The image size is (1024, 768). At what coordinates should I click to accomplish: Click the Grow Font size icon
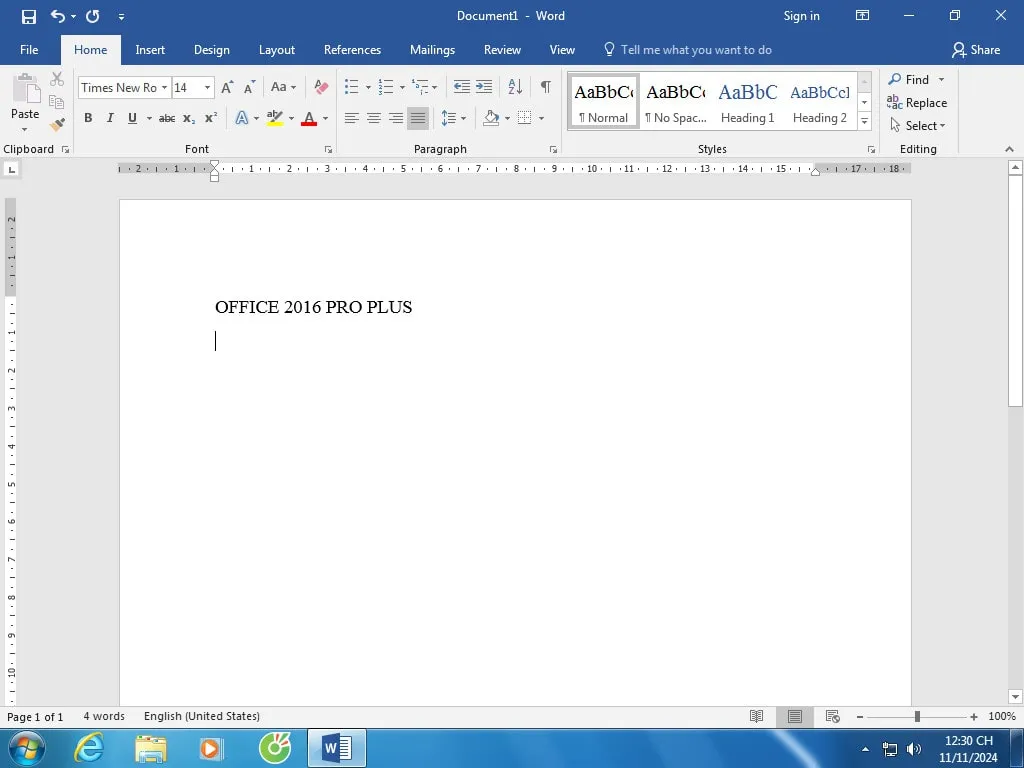click(x=227, y=88)
